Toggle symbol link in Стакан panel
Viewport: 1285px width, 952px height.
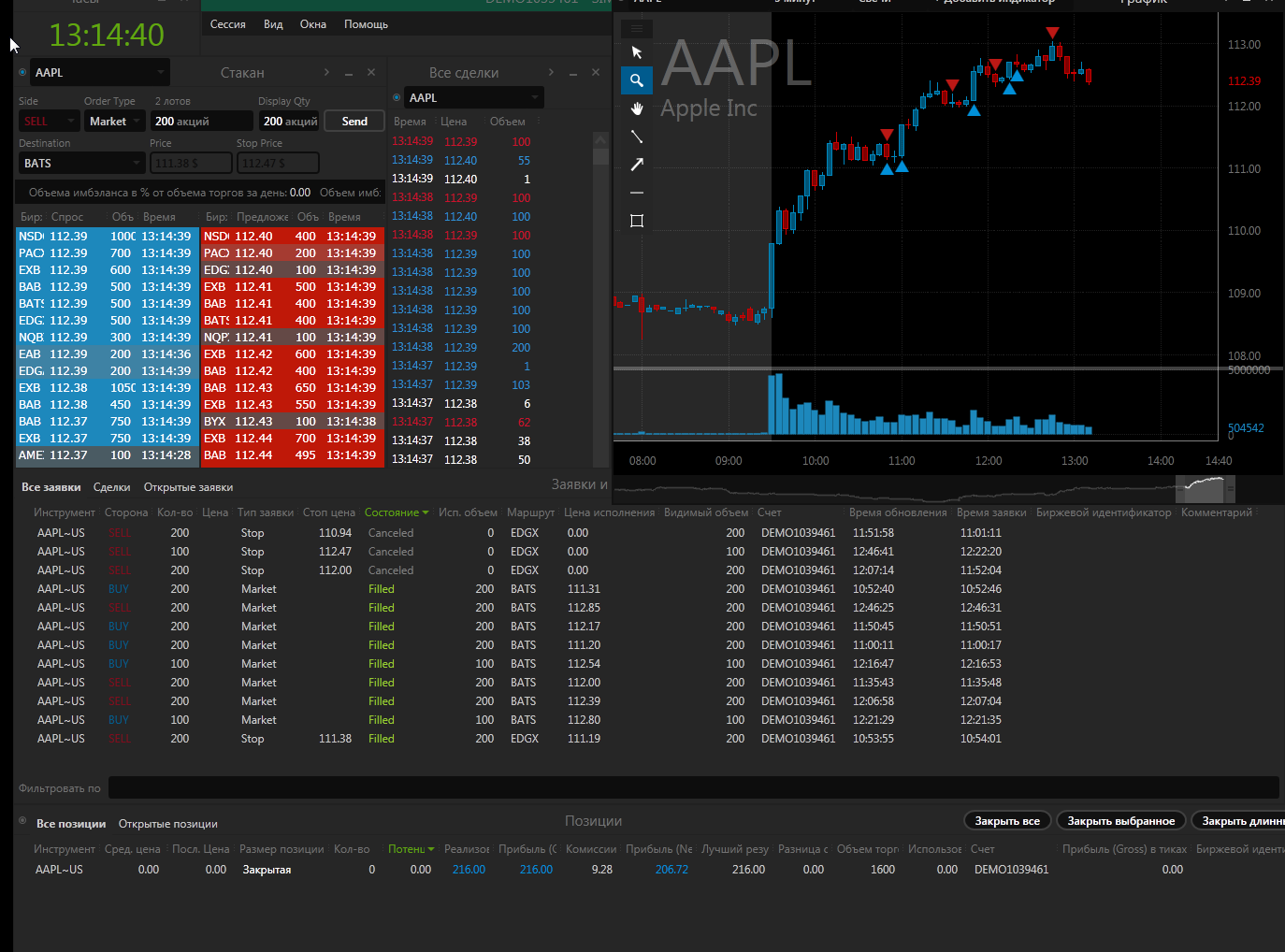(22, 72)
